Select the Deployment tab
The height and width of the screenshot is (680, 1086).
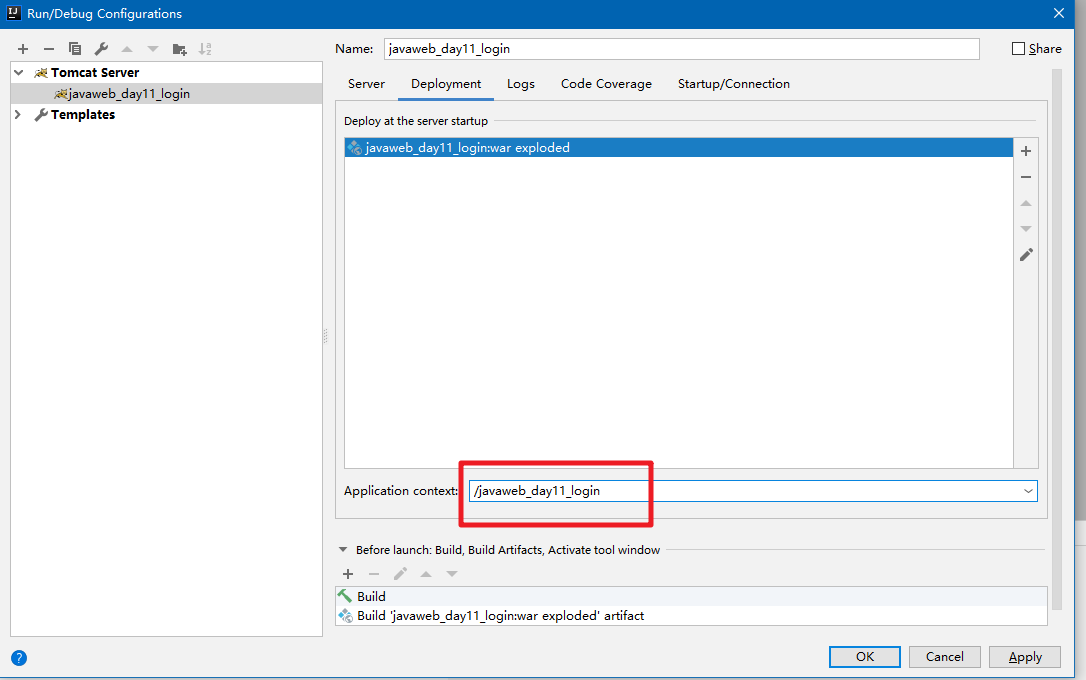(x=446, y=84)
